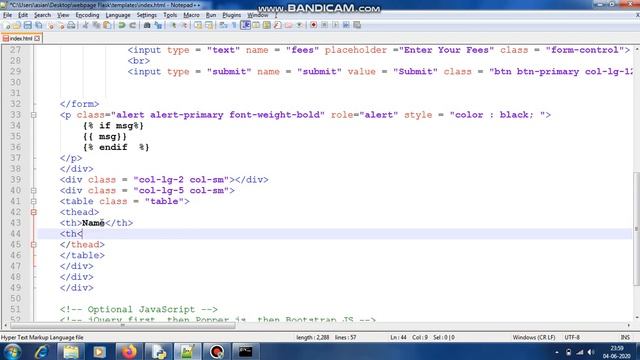The width and height of the screenshot is (640, 360).
Task: Click the Zoom Out toolbar icon
Action: [x=185, y=25]
